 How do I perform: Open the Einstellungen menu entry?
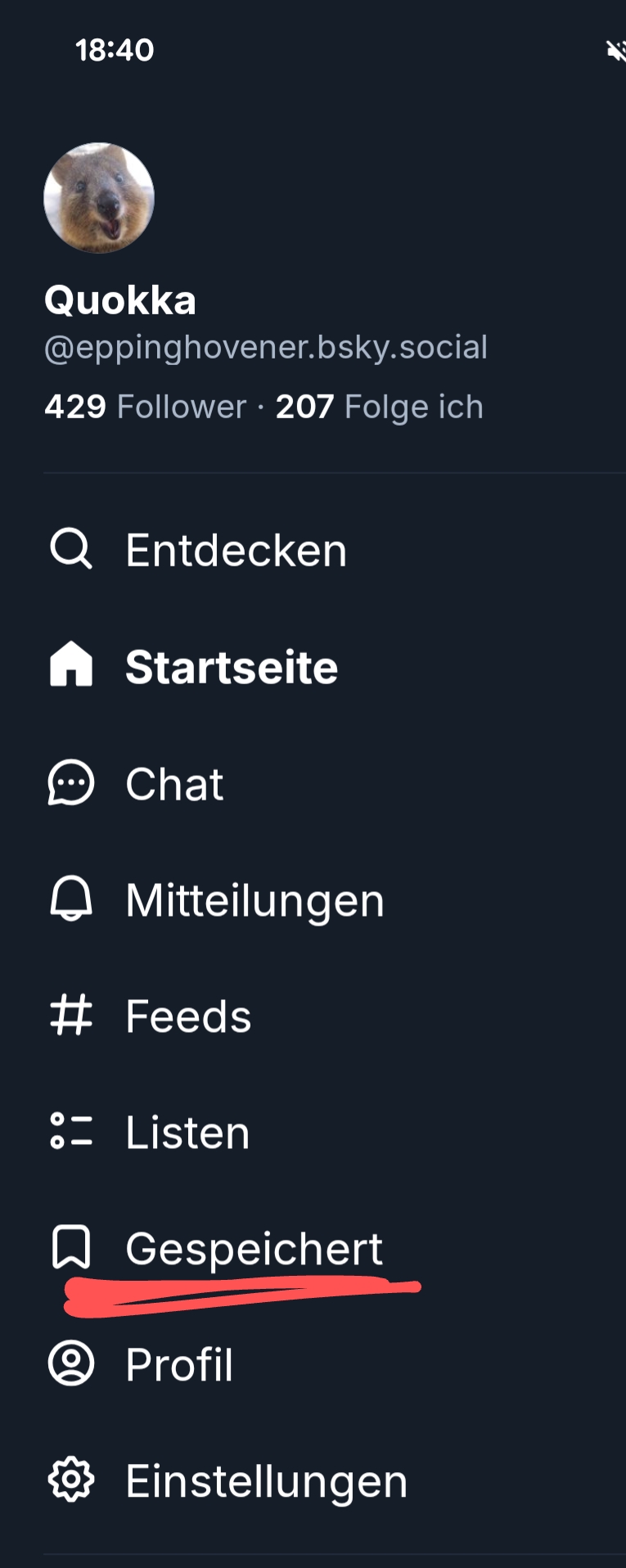pyautogui.click(x=266, y=1481)
